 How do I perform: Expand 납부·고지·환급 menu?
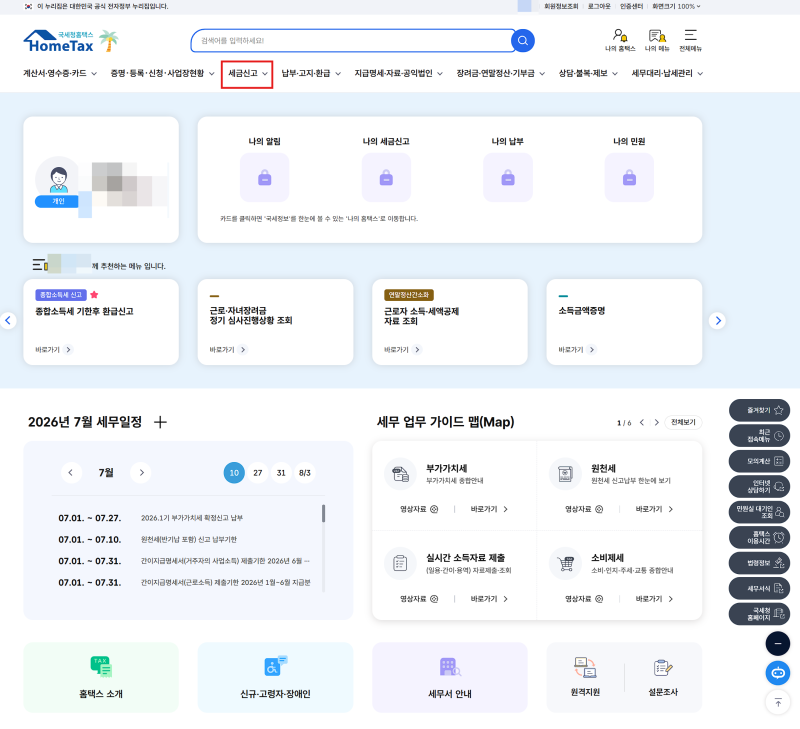pos(311,73)
